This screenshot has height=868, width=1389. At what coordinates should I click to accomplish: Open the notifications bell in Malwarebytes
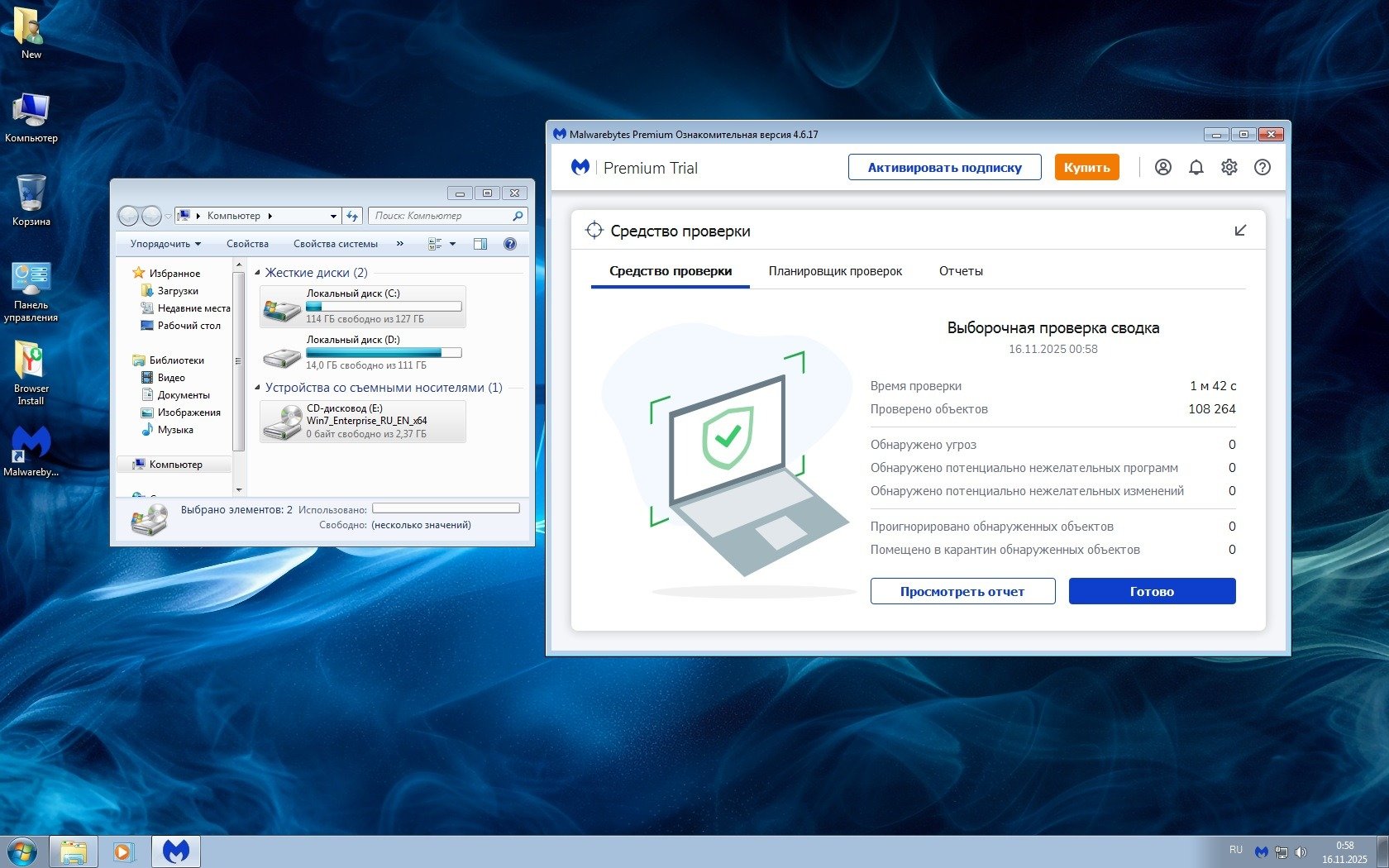pos(1196,167)
